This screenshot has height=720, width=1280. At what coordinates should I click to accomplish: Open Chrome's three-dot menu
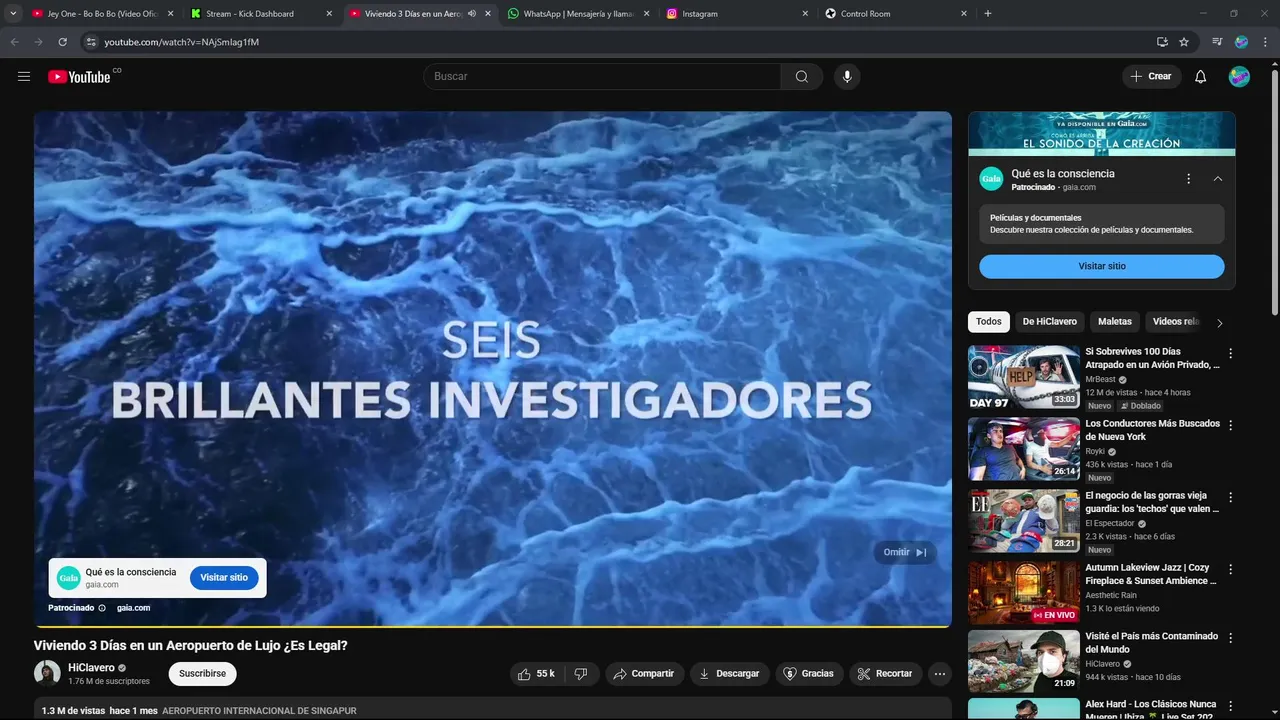(1265, 42)
